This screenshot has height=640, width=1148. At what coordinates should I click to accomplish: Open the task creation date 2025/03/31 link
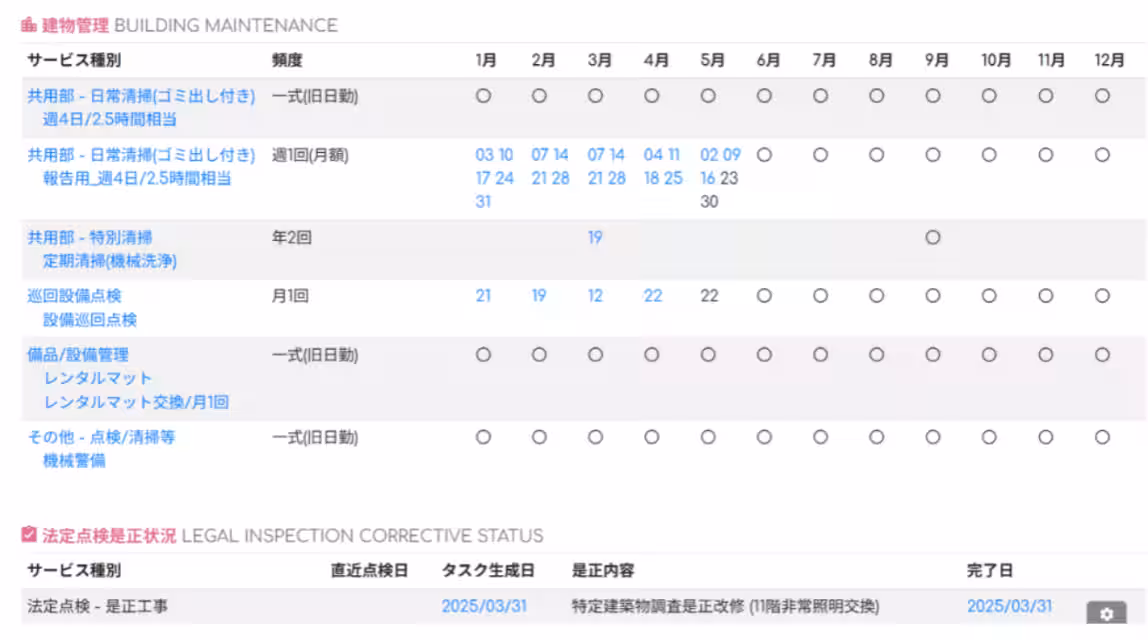(x=484, y=606)
